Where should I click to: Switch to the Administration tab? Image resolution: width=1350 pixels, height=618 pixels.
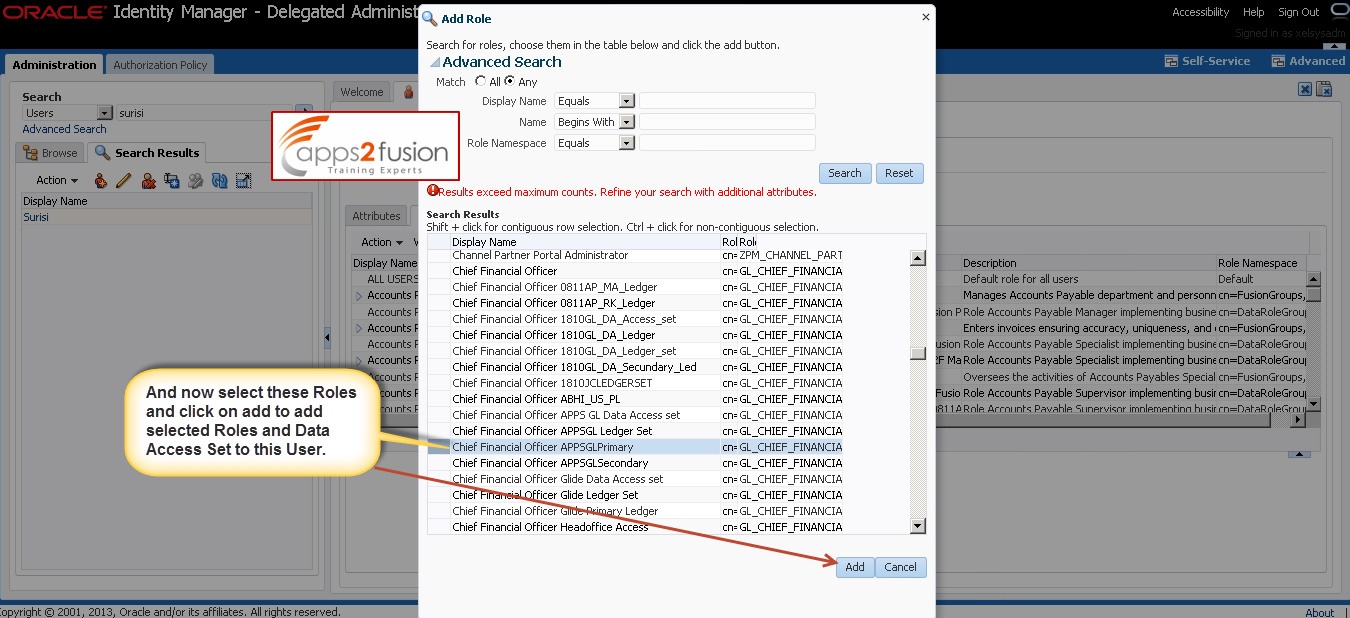(54, 65)
